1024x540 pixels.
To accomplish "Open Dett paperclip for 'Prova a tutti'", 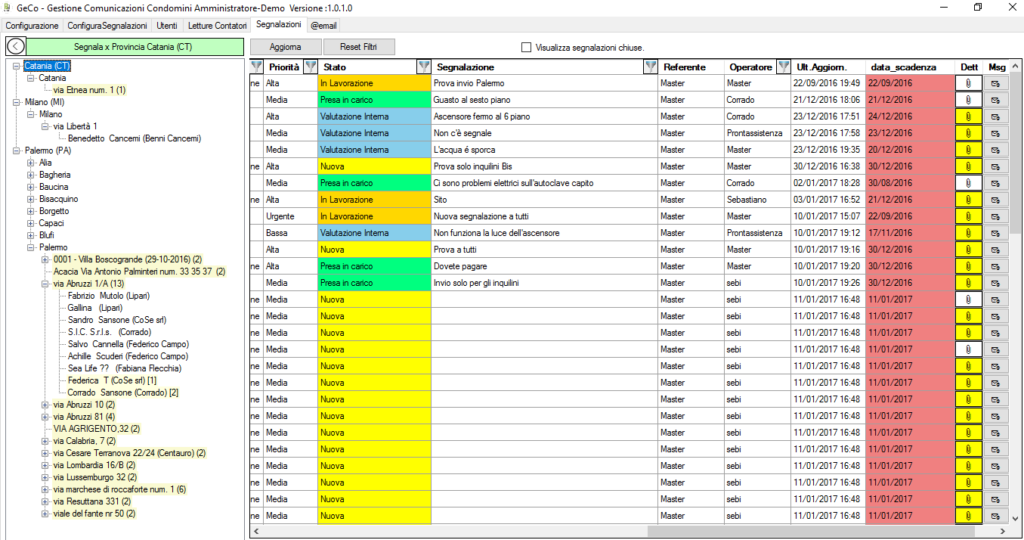I will pos(968,250).
